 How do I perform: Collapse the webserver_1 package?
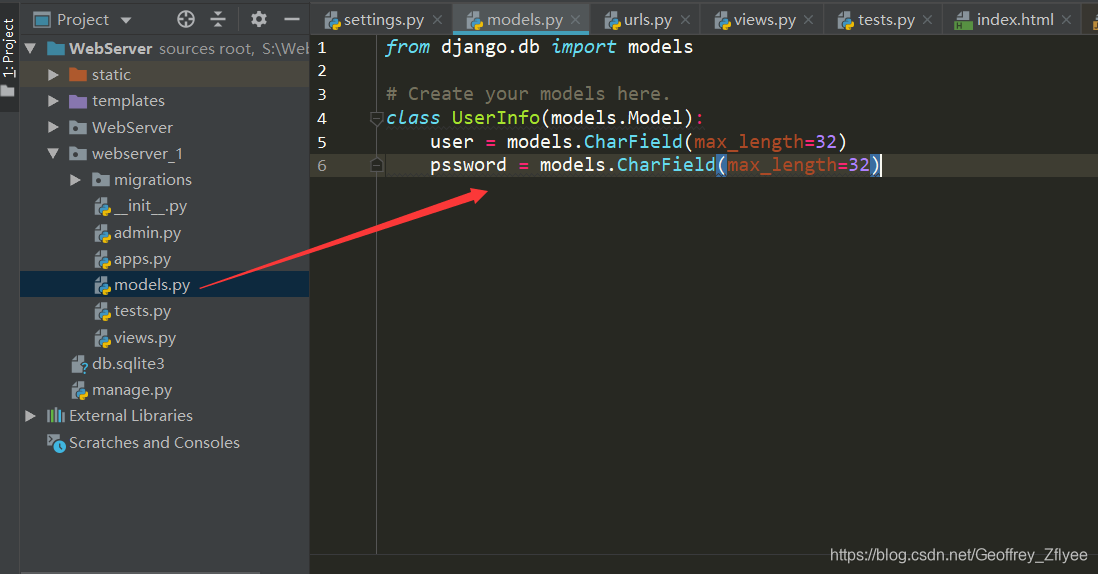(53, 153)
